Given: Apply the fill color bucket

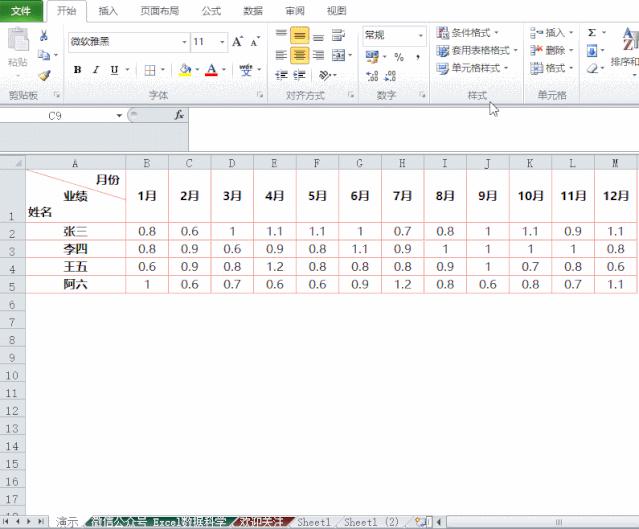Looking at the screenshot, I should pyautogui.click(x=185, y=70).
